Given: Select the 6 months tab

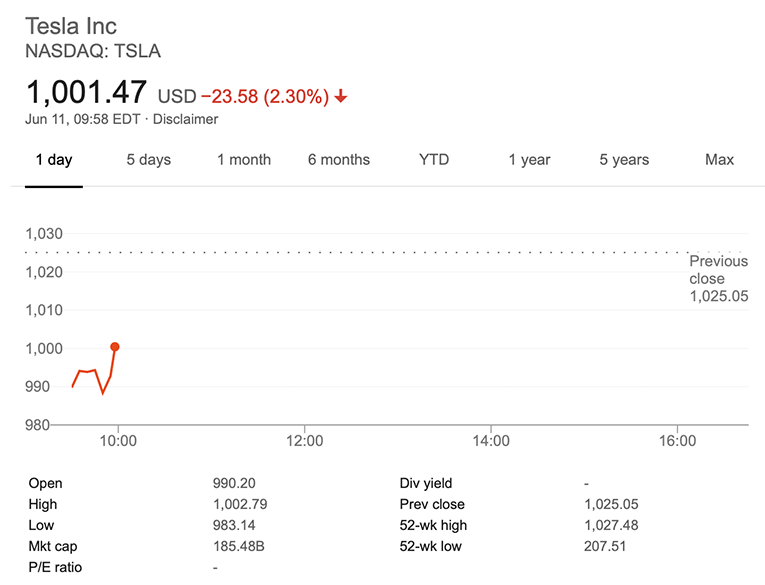Looking at the screenshot, I should (339, 160).
